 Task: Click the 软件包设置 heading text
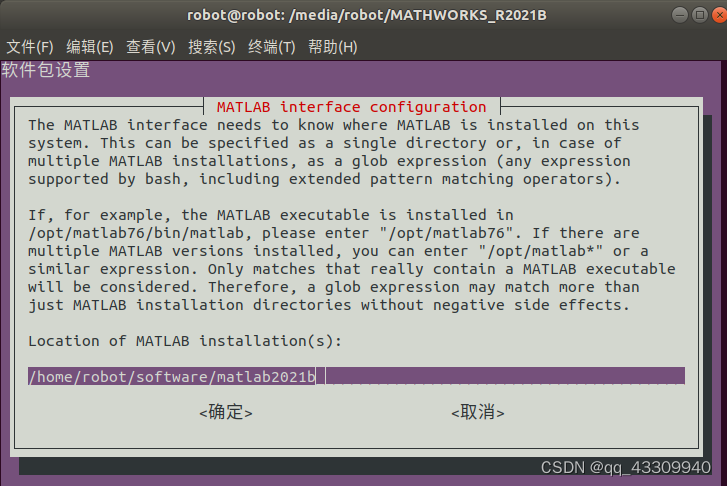[x=46, y=70]
